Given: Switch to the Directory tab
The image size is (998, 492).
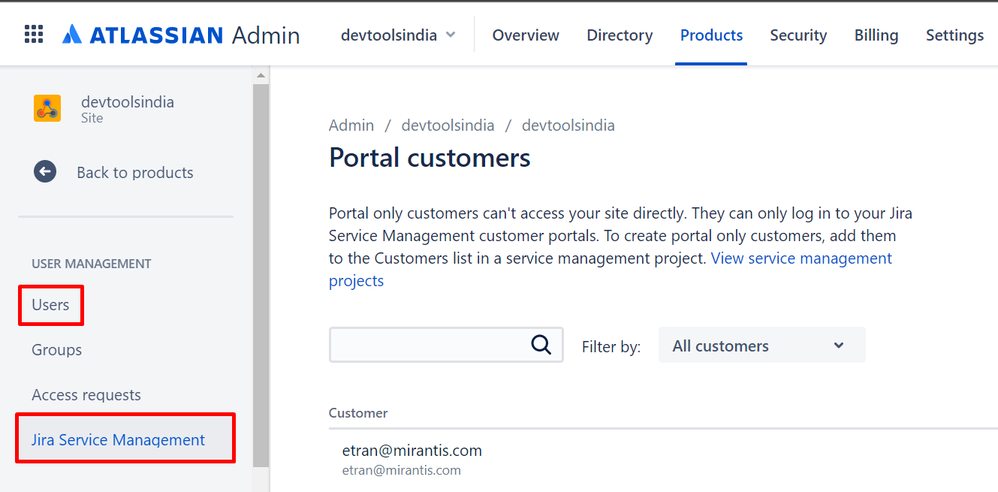Looking at the screenshot, I should point(619,35).
